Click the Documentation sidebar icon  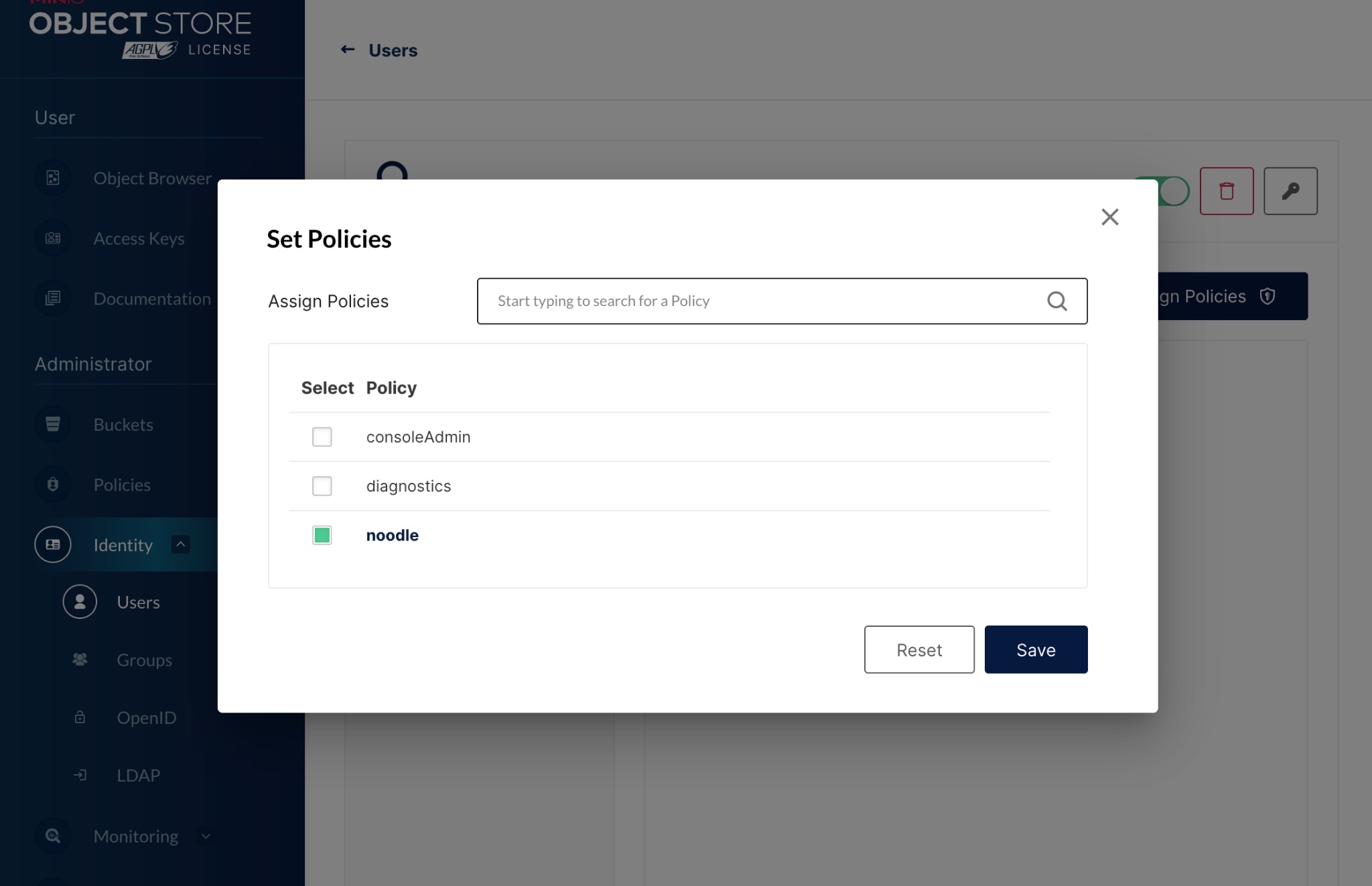tap(53, 299)
